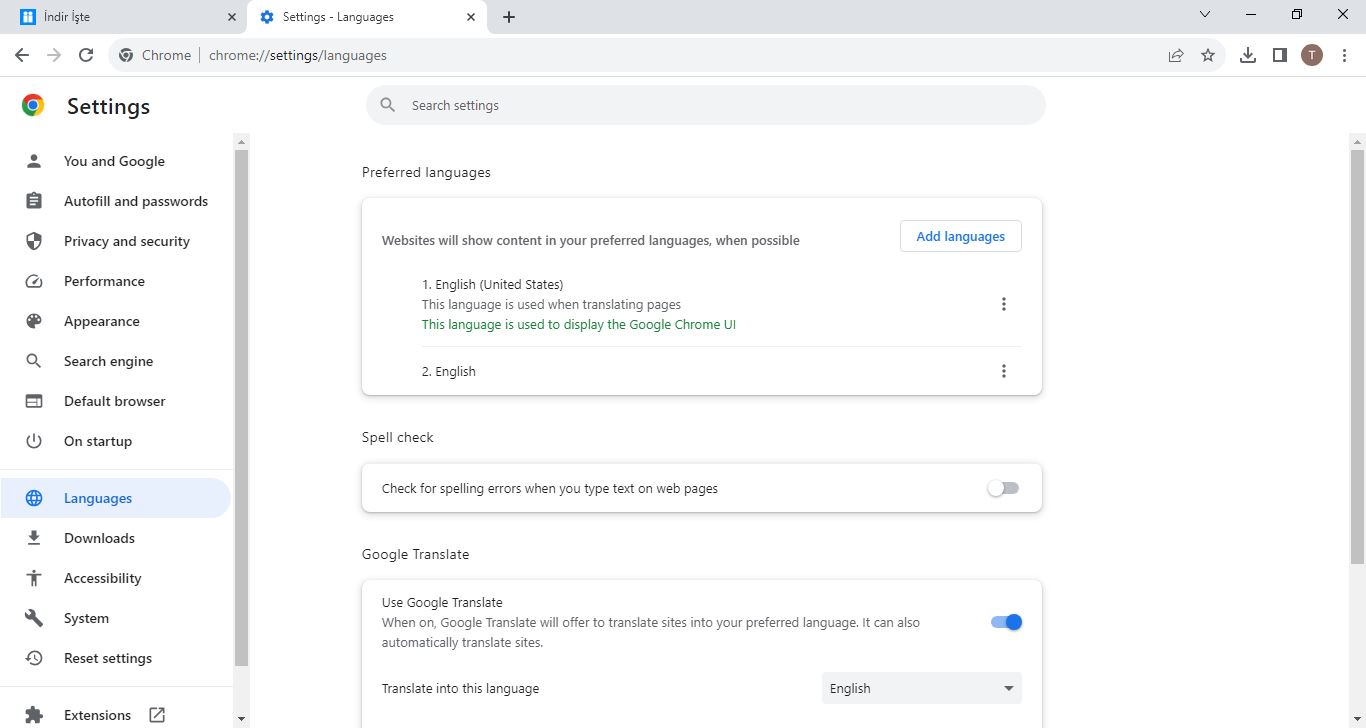Disable Use Google Translate toggle
The height and width of the screenshot is (728, 1366).
pos(1006,622)
